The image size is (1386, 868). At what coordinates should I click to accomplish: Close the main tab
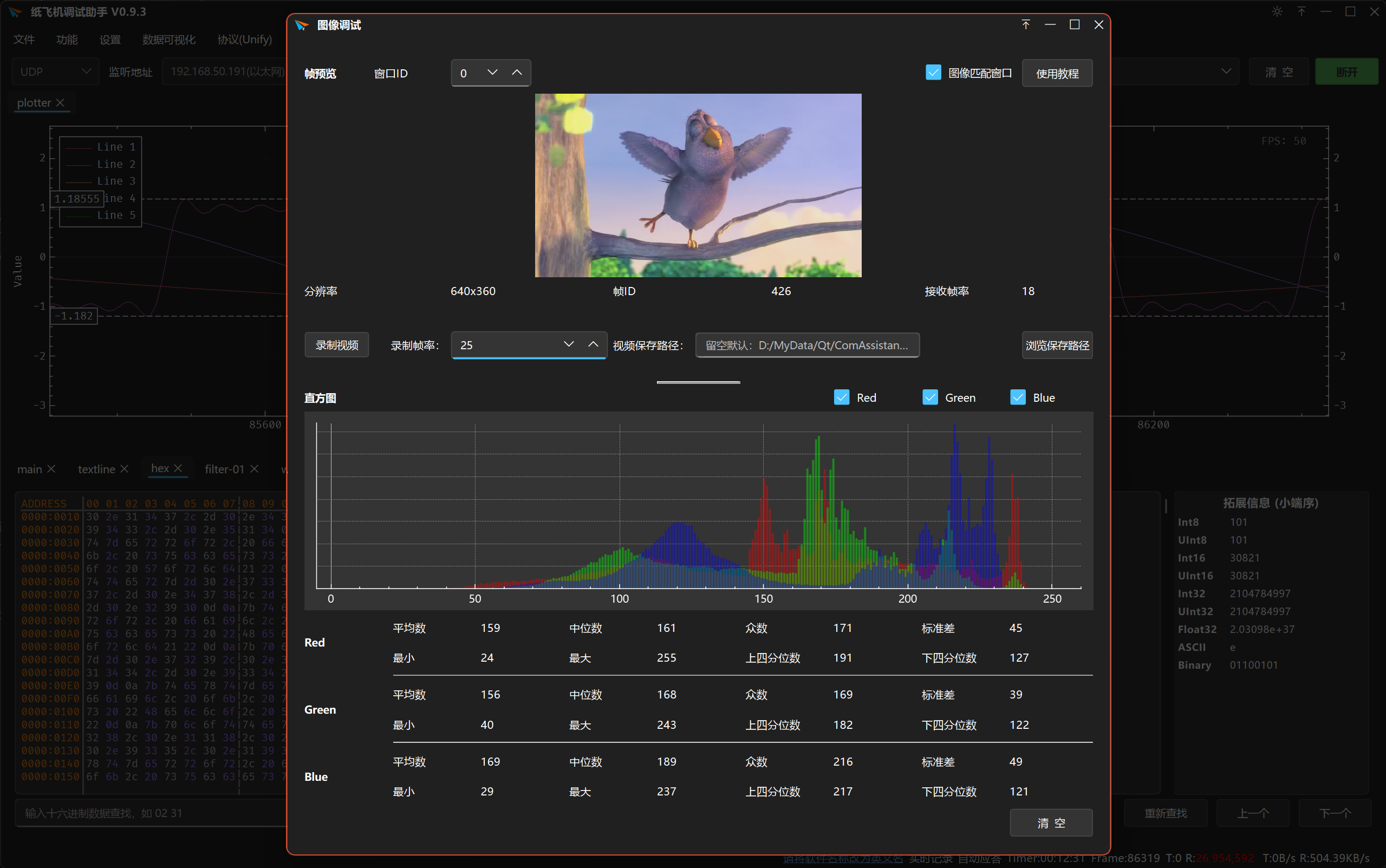tap(51, 469)
